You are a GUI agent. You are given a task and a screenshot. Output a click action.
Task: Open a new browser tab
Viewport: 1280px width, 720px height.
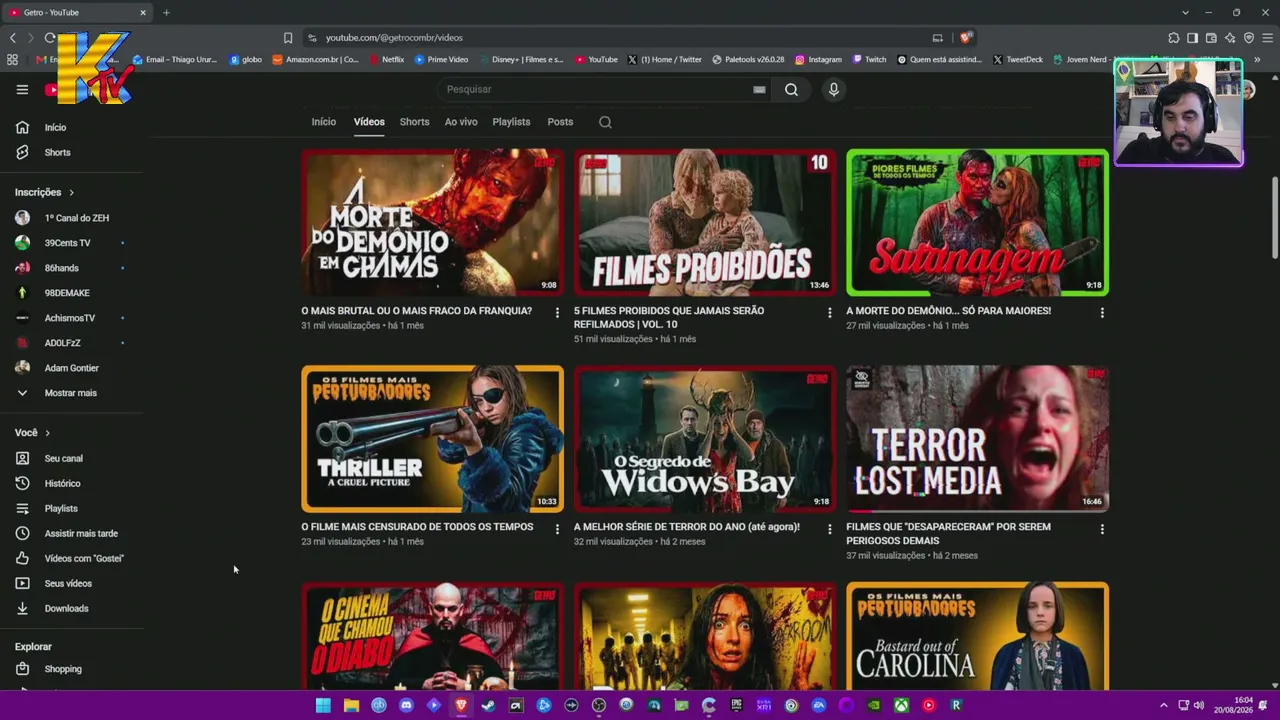[166, 12]
